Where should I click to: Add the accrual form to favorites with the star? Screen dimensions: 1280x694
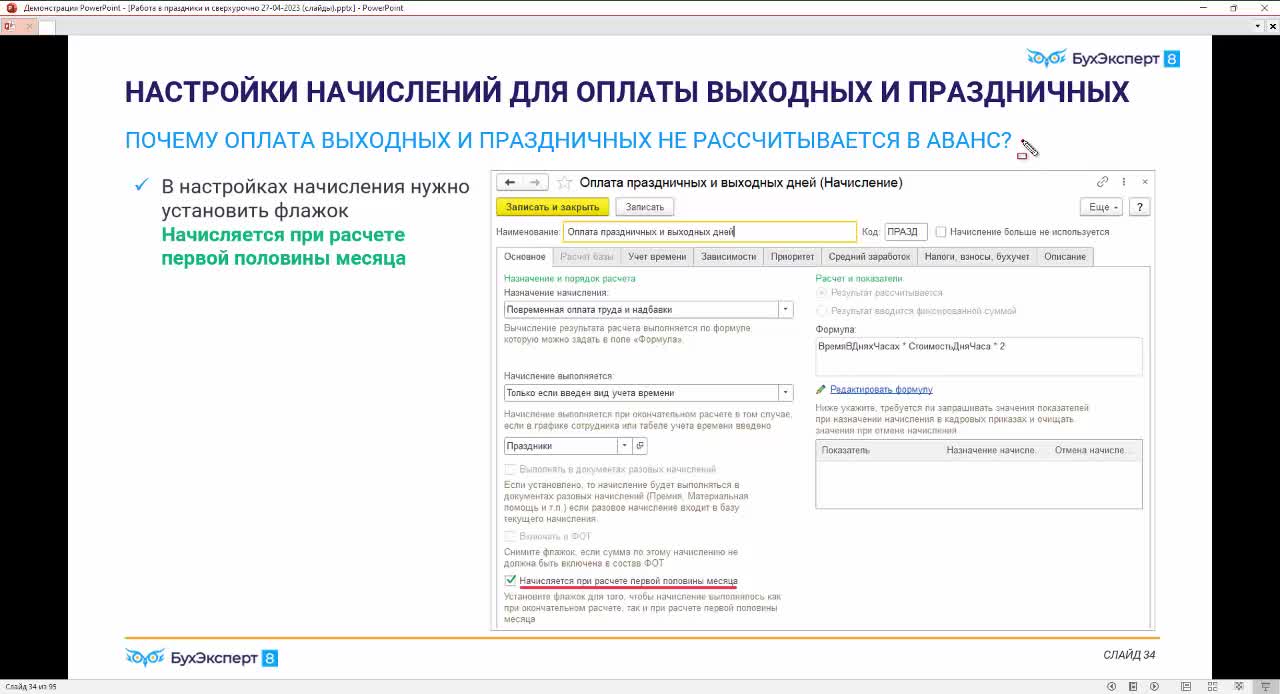click(564, 183)
